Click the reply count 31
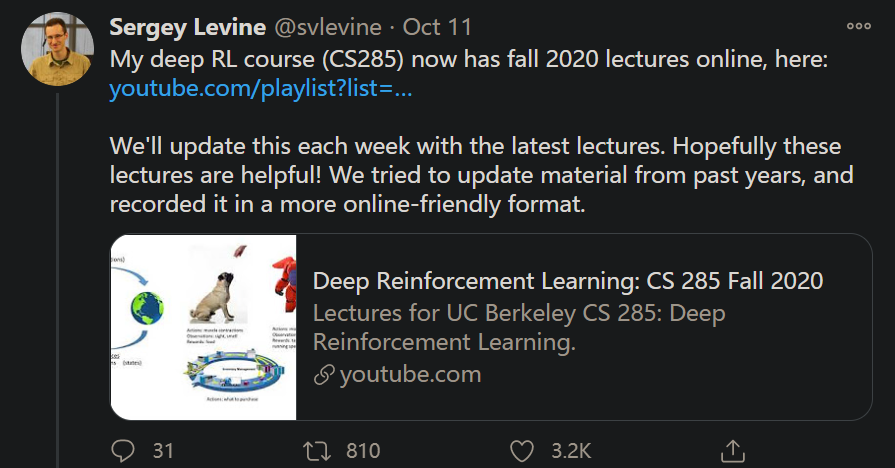895x468 pixels. [163, 451]
